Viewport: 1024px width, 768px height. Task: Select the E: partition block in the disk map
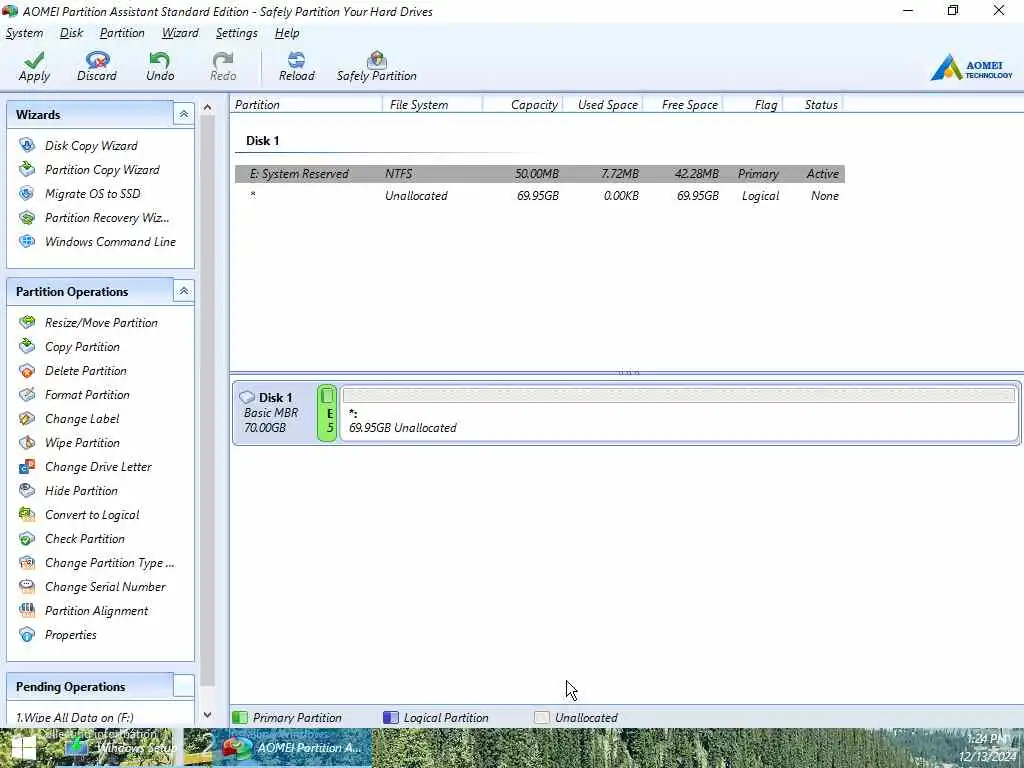point(327,413)
